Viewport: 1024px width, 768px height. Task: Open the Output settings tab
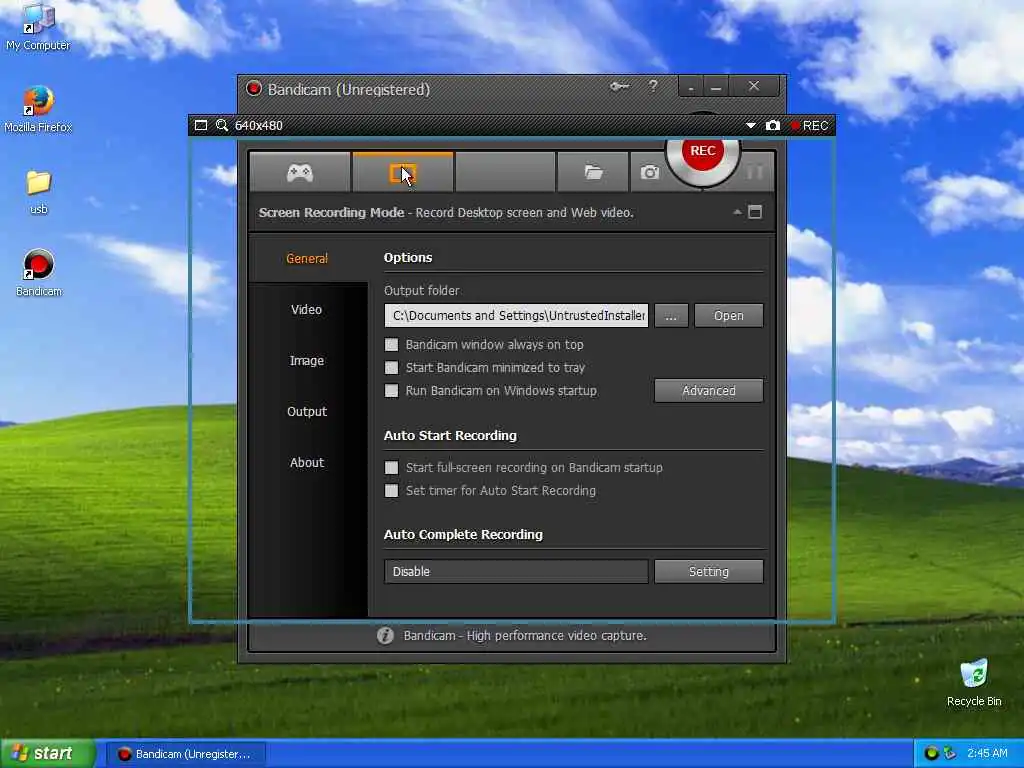[307, 411]
